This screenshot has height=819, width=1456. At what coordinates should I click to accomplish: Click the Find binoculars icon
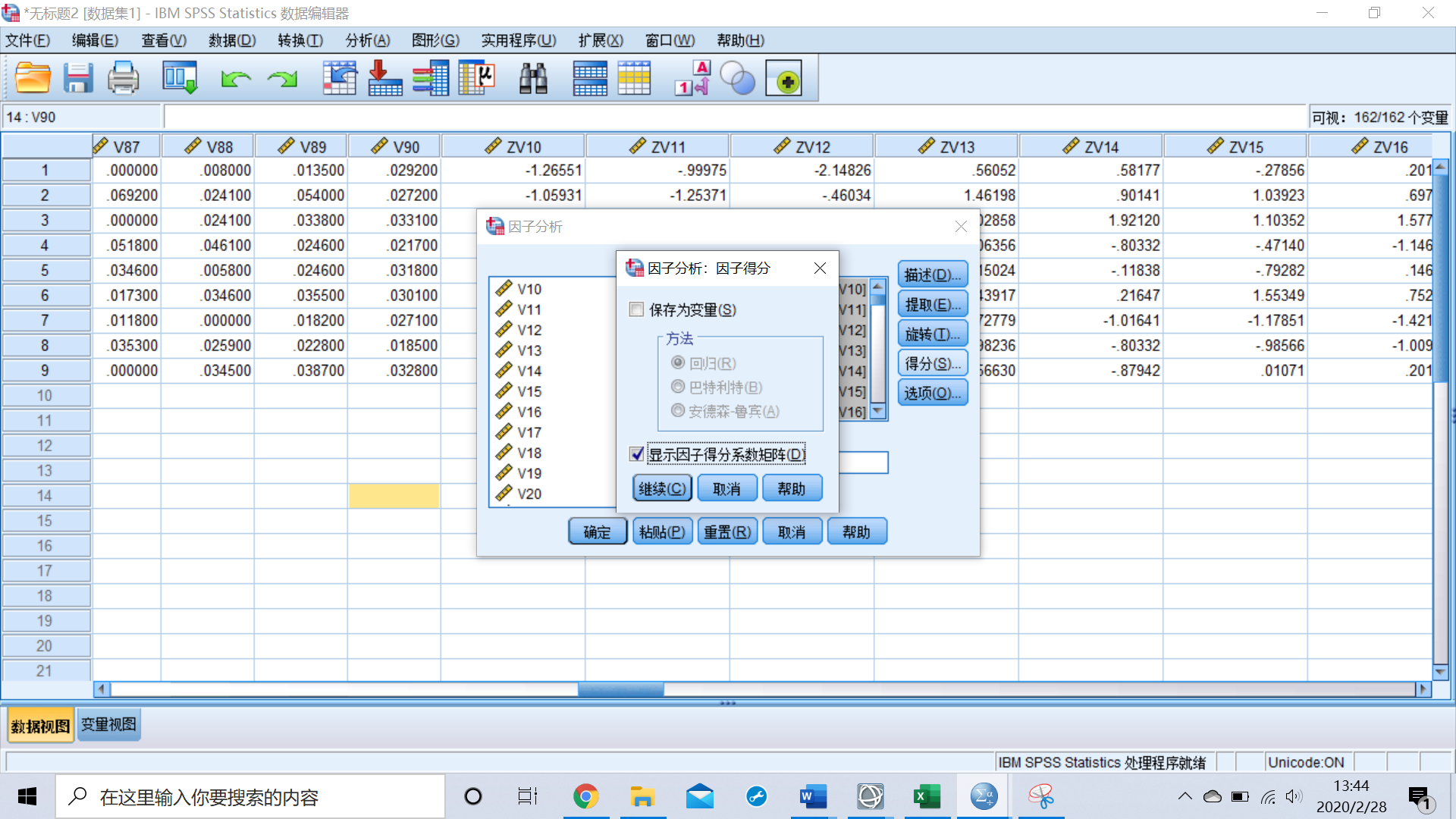pyautogui.click(x=533, y=78)
